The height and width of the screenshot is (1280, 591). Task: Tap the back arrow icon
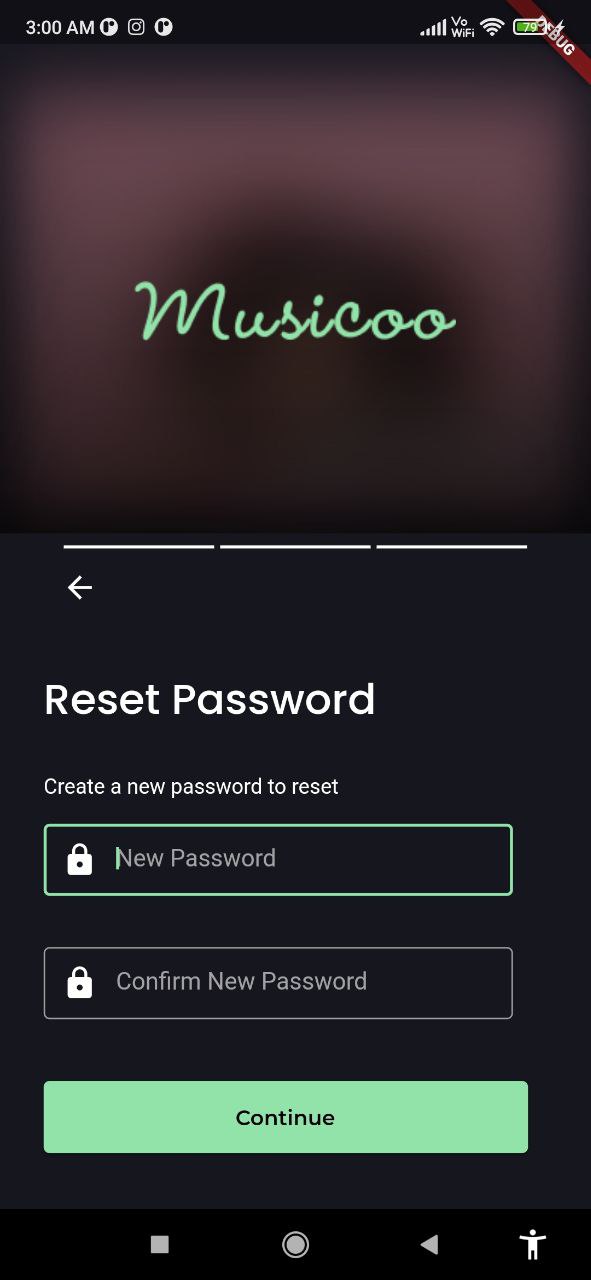click(80, 588)
